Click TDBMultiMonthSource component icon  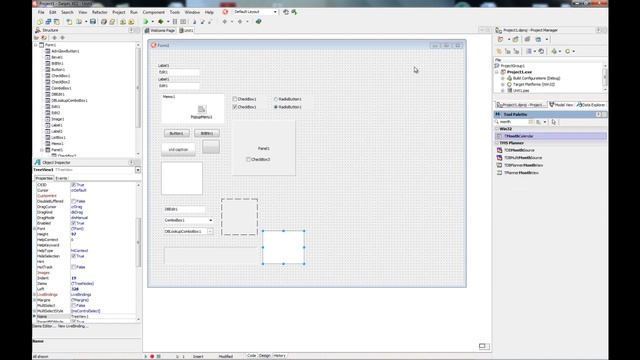[x=499, y=158]
